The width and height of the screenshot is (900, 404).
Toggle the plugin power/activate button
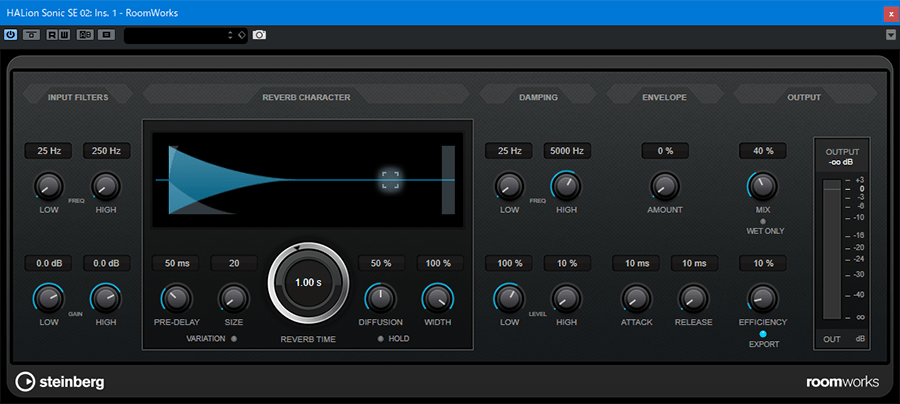click(10, 35)
